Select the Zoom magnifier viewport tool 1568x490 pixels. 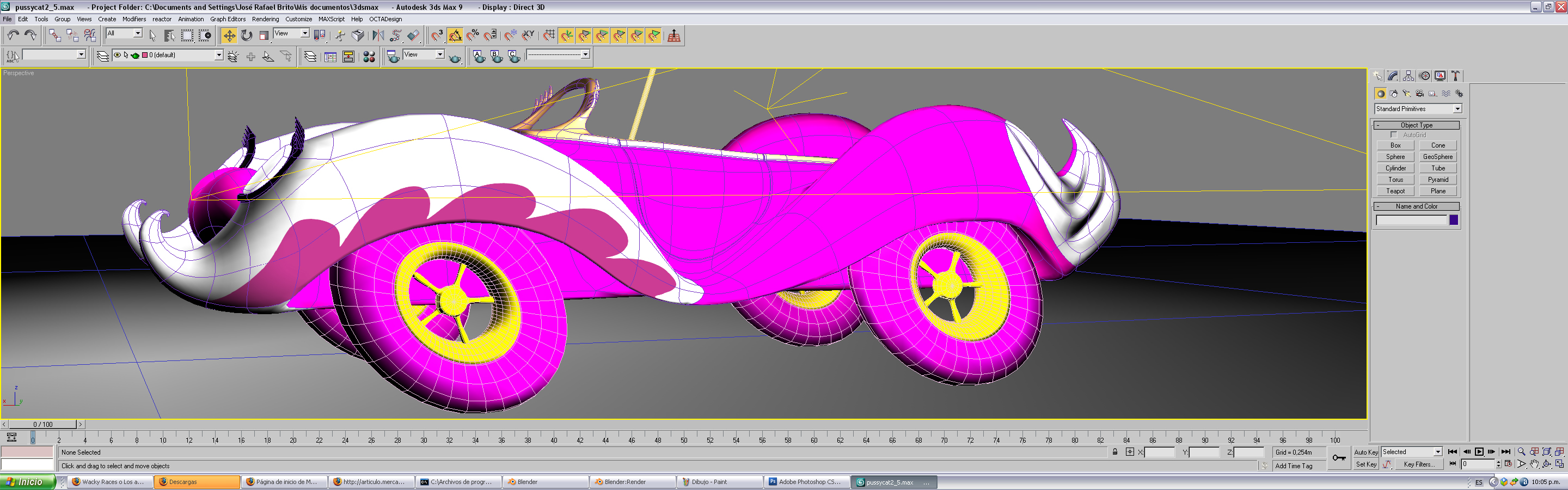[x=1521, y=452]
